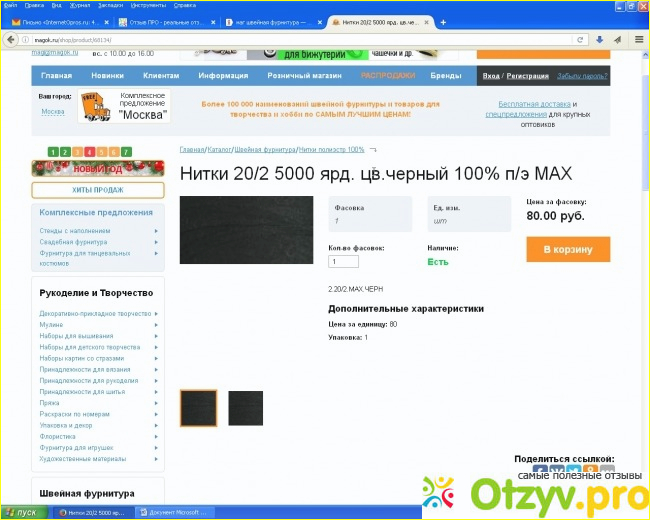Viewport: 650px width, 520px height.
Task: Click the Кол-во фасовок quantity input field
Action: pos(343,261)
